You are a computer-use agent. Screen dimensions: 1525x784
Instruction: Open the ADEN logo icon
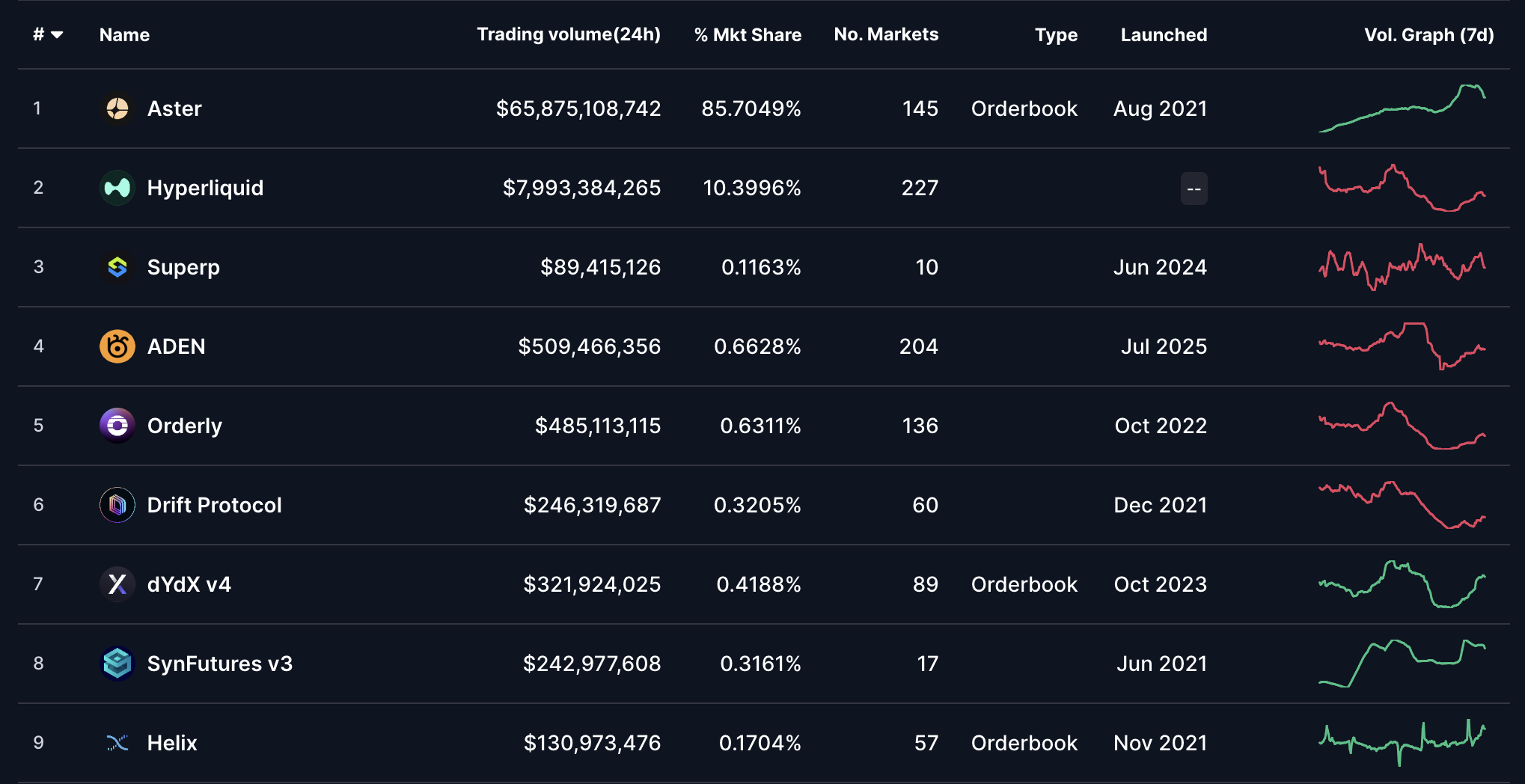tap(117, 346)
